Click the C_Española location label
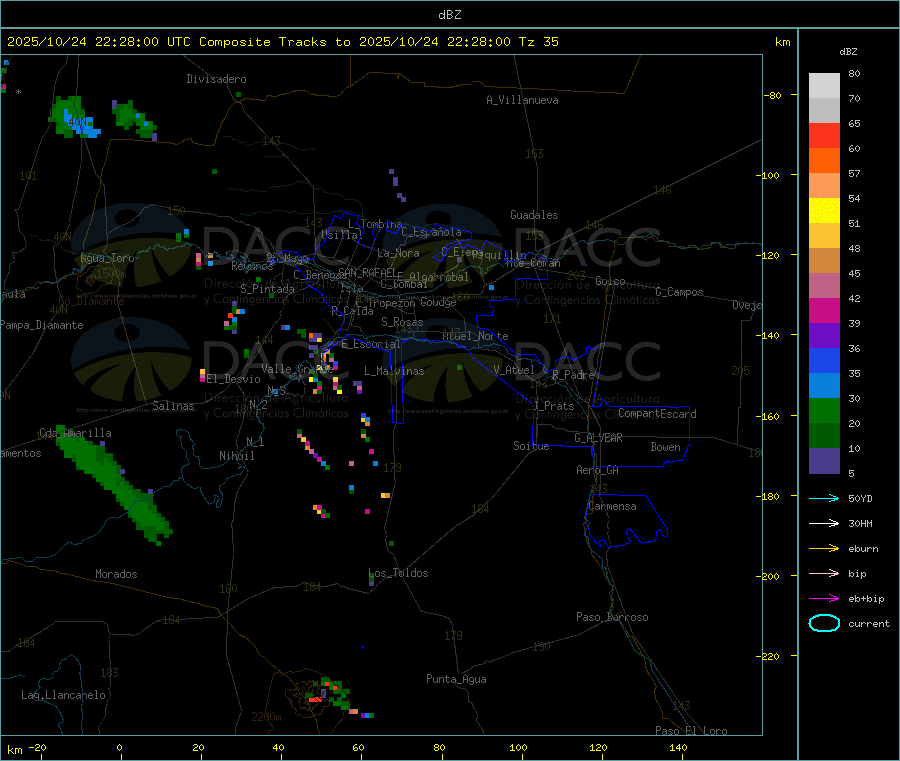The width and height of the screenshot is (900, 761). point(431,232)
